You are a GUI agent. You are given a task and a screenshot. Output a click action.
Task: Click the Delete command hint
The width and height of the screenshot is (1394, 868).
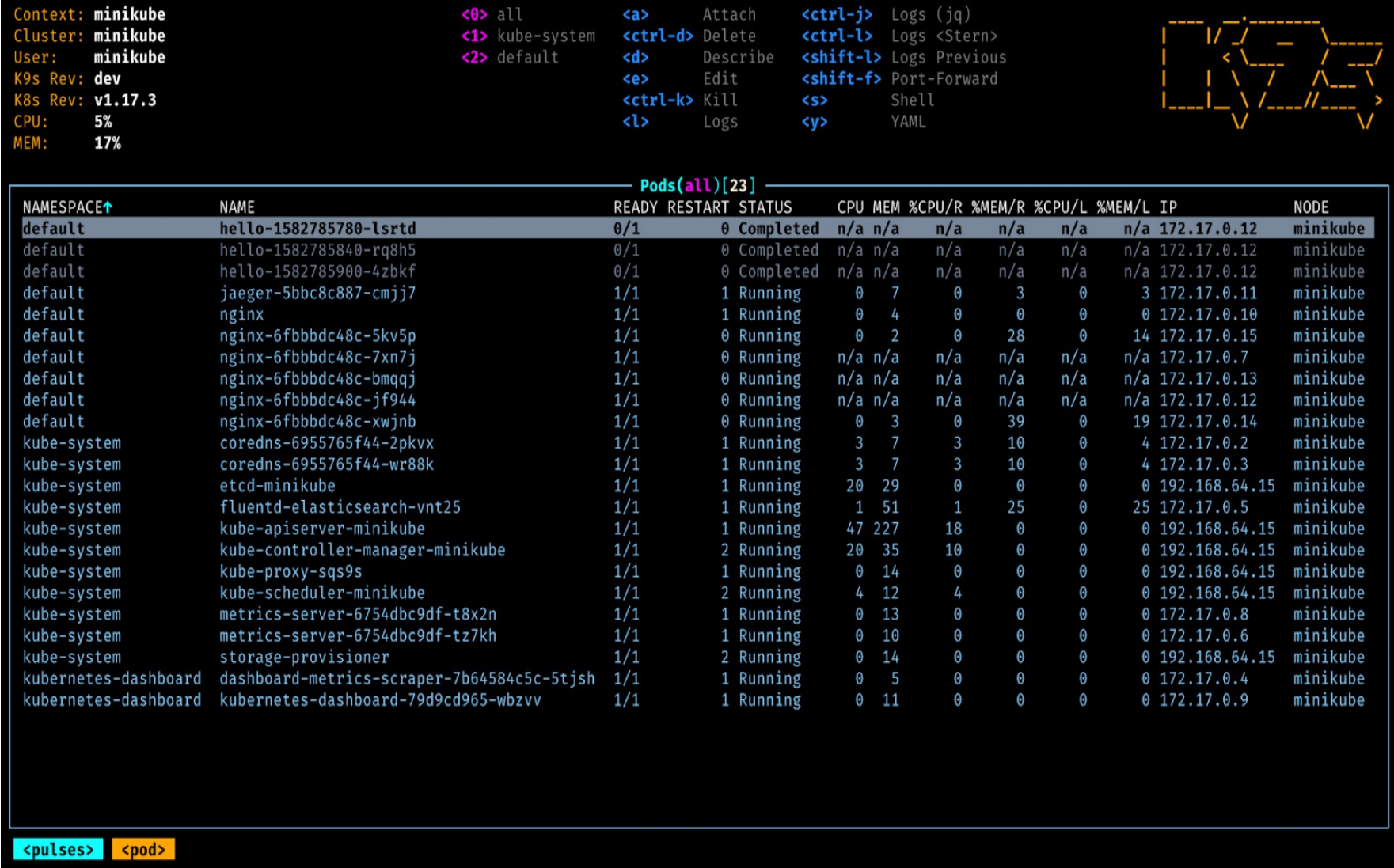(x=689, y=36)
